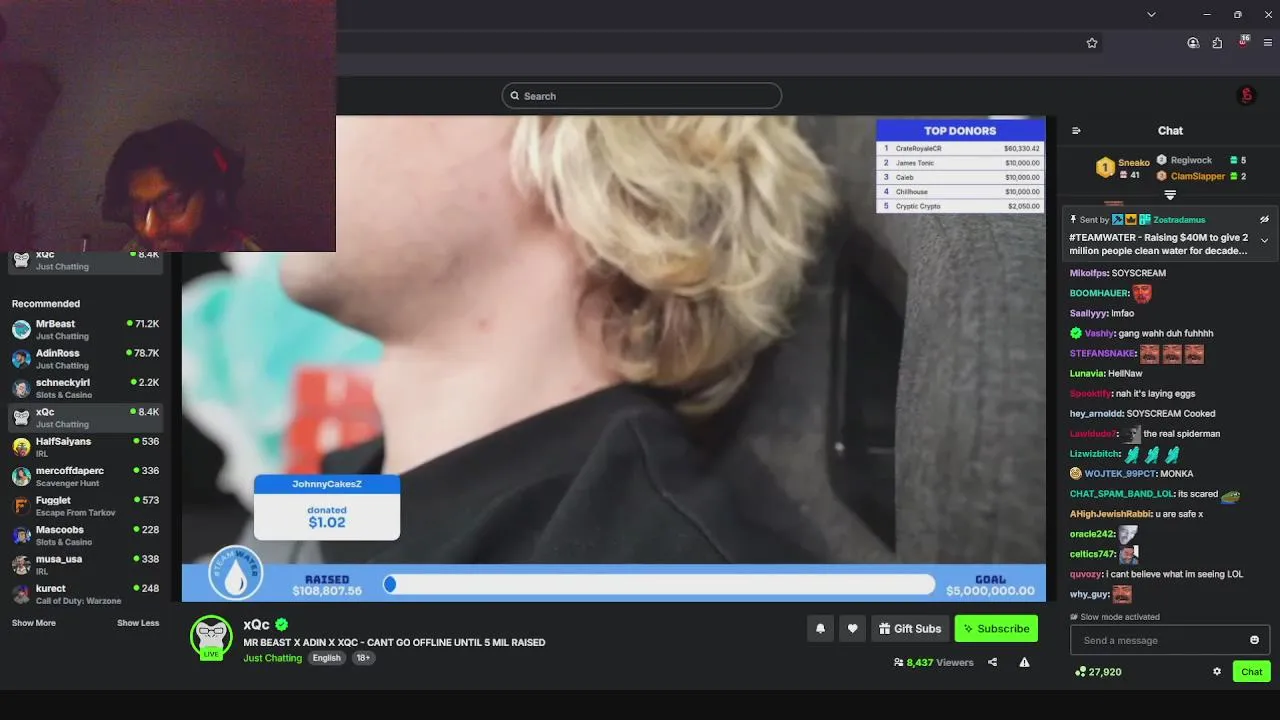Open the Just Chatting category link
The width and height of the screenshot is (1280, 720).
272,658
